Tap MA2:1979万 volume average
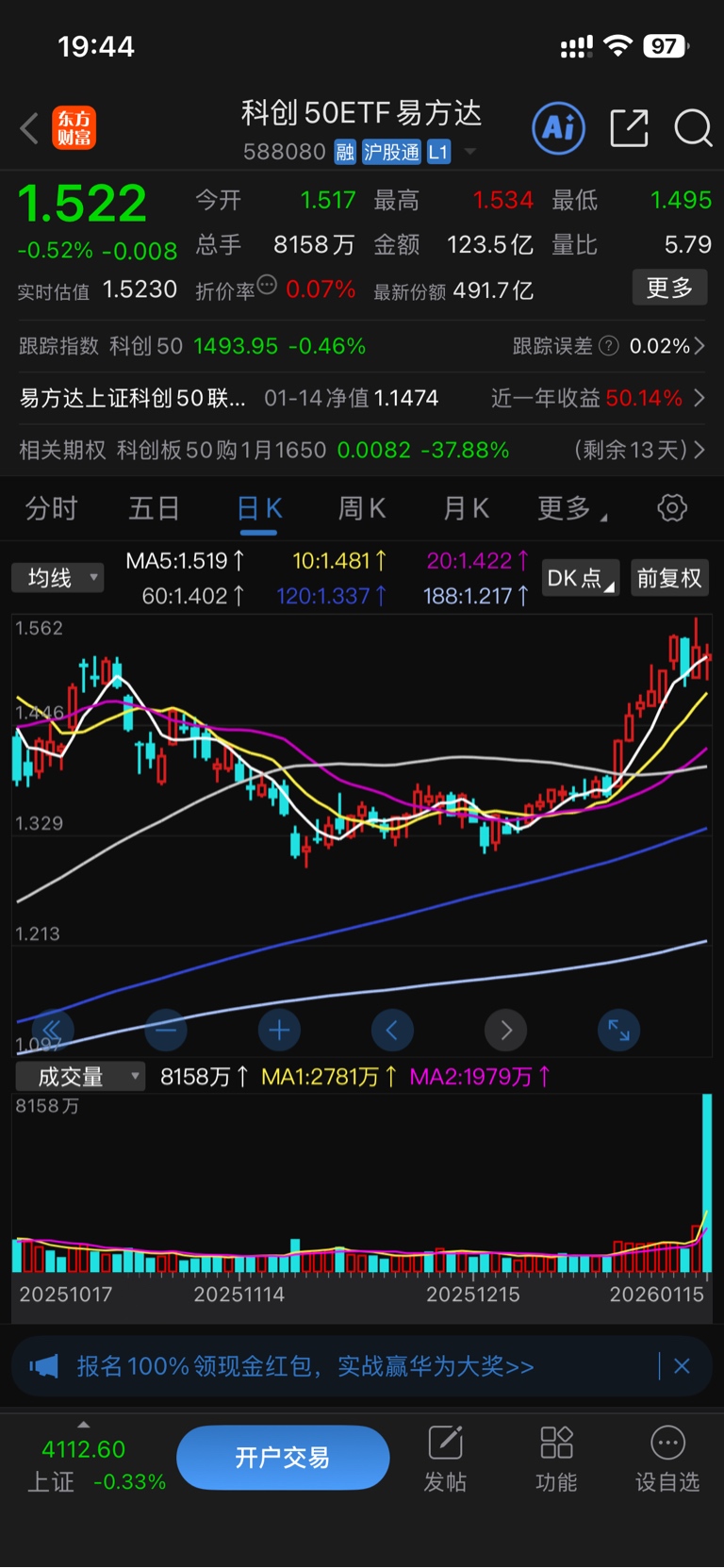724x1568 pixels. (x=480, y=1077)
